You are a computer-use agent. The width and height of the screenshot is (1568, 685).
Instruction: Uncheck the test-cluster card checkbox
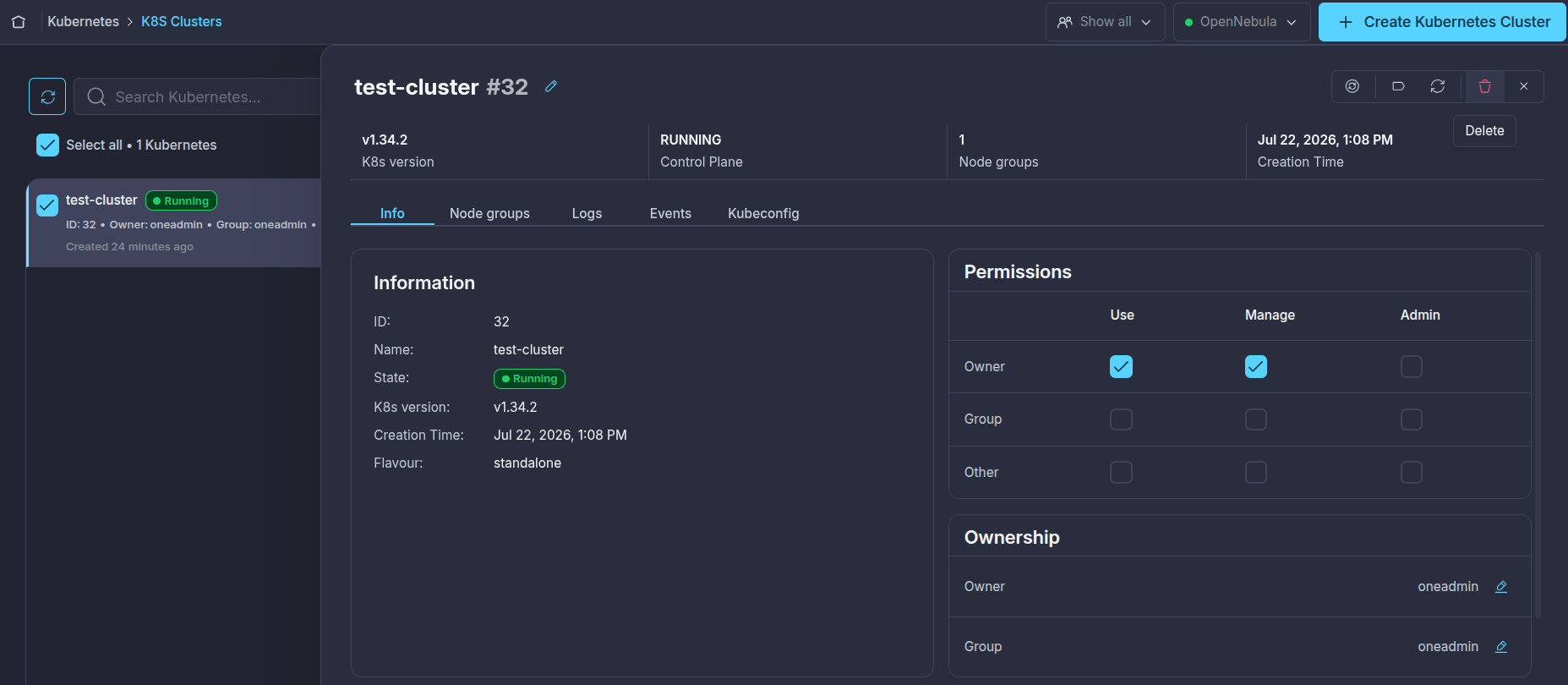47,205
